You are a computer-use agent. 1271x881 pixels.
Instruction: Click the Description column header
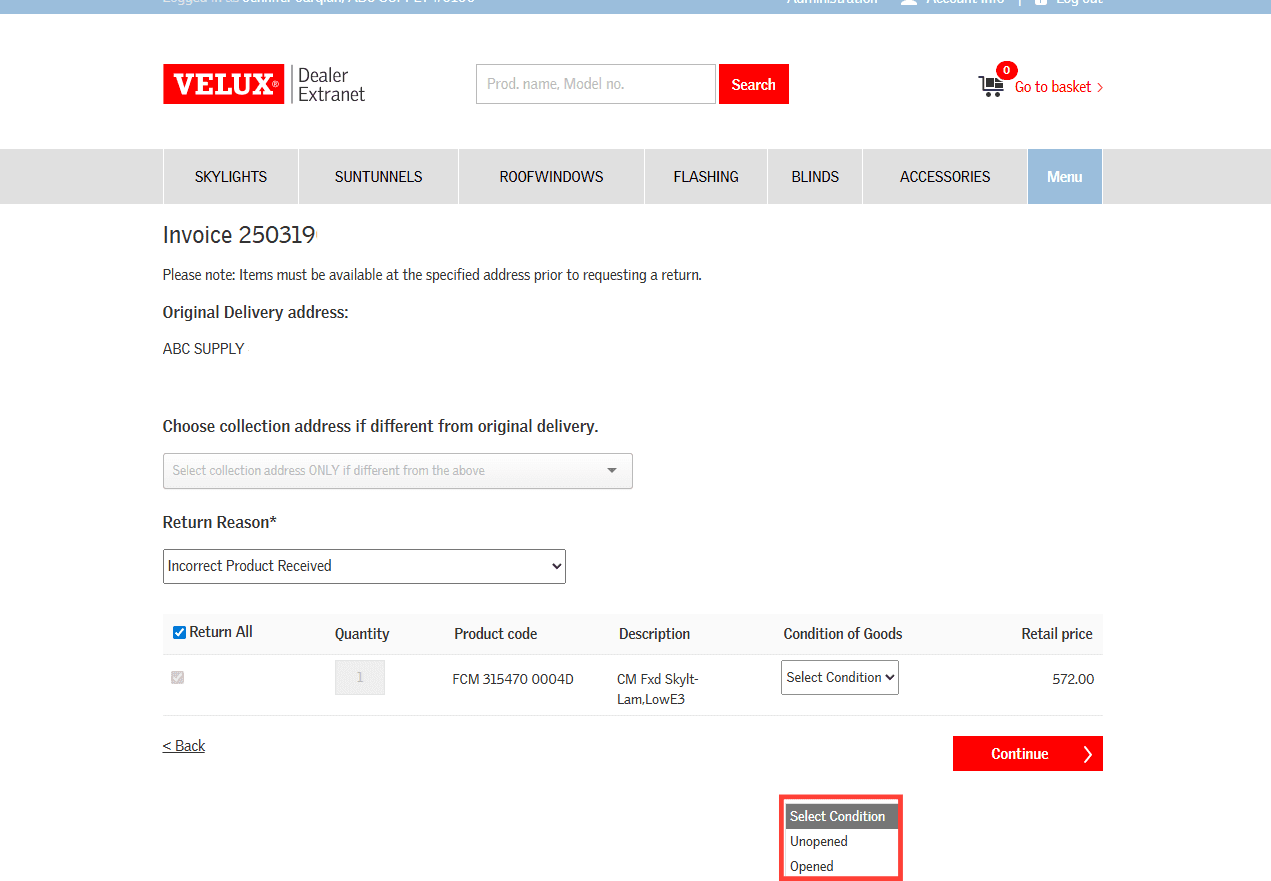click(x=654, y=634)
